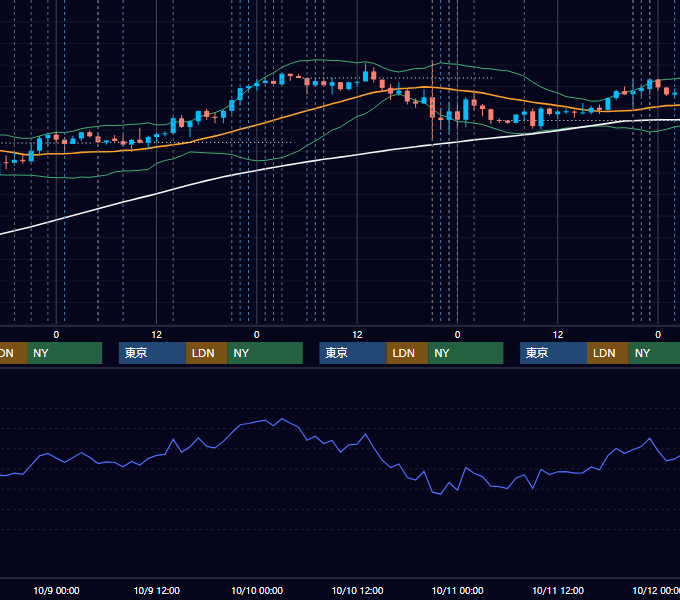Click the 10/11 00:00 date label
The image size is (680, 600).
[x=458, y=590]
